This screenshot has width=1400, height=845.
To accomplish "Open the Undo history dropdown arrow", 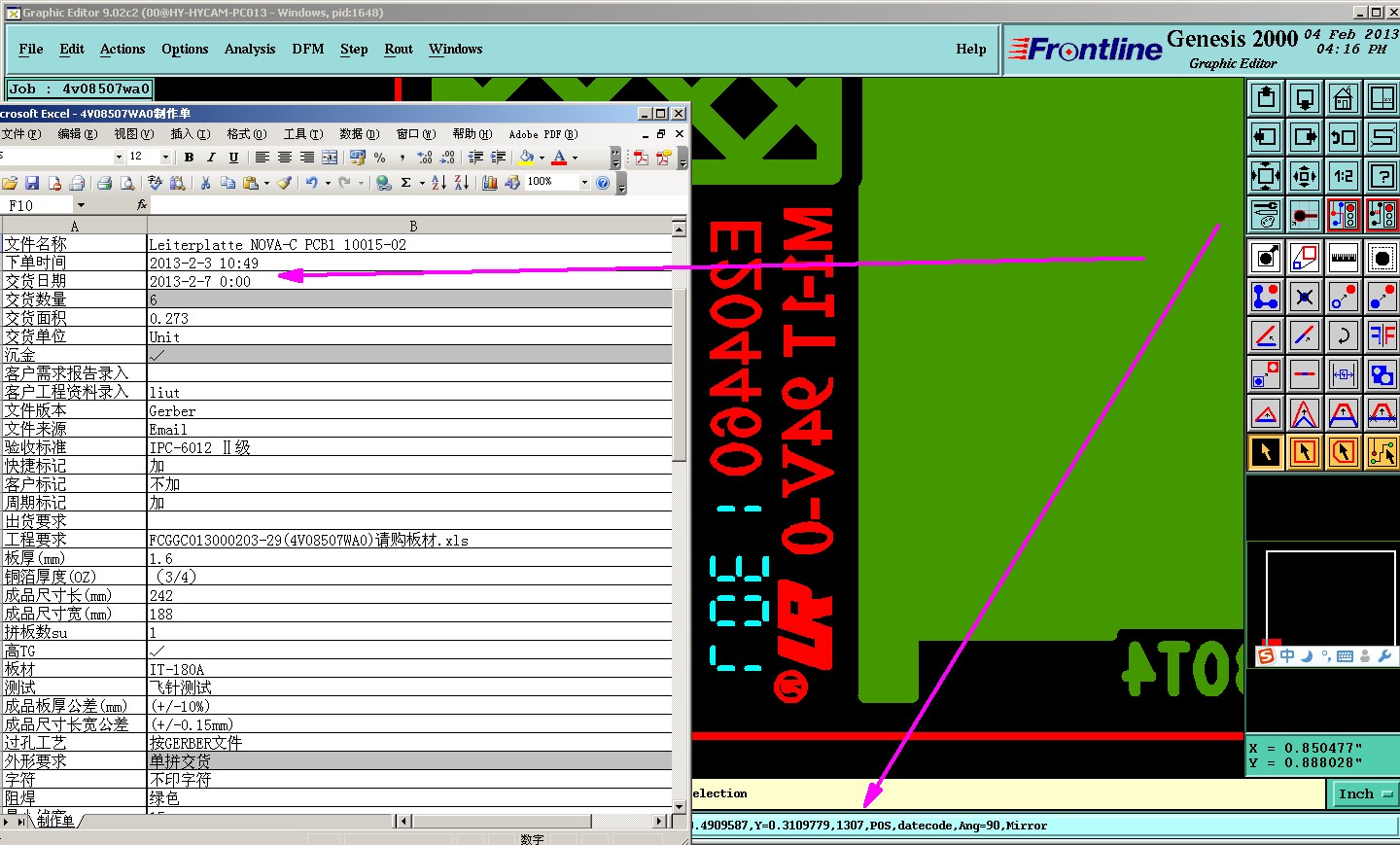I will coord(328,183).
